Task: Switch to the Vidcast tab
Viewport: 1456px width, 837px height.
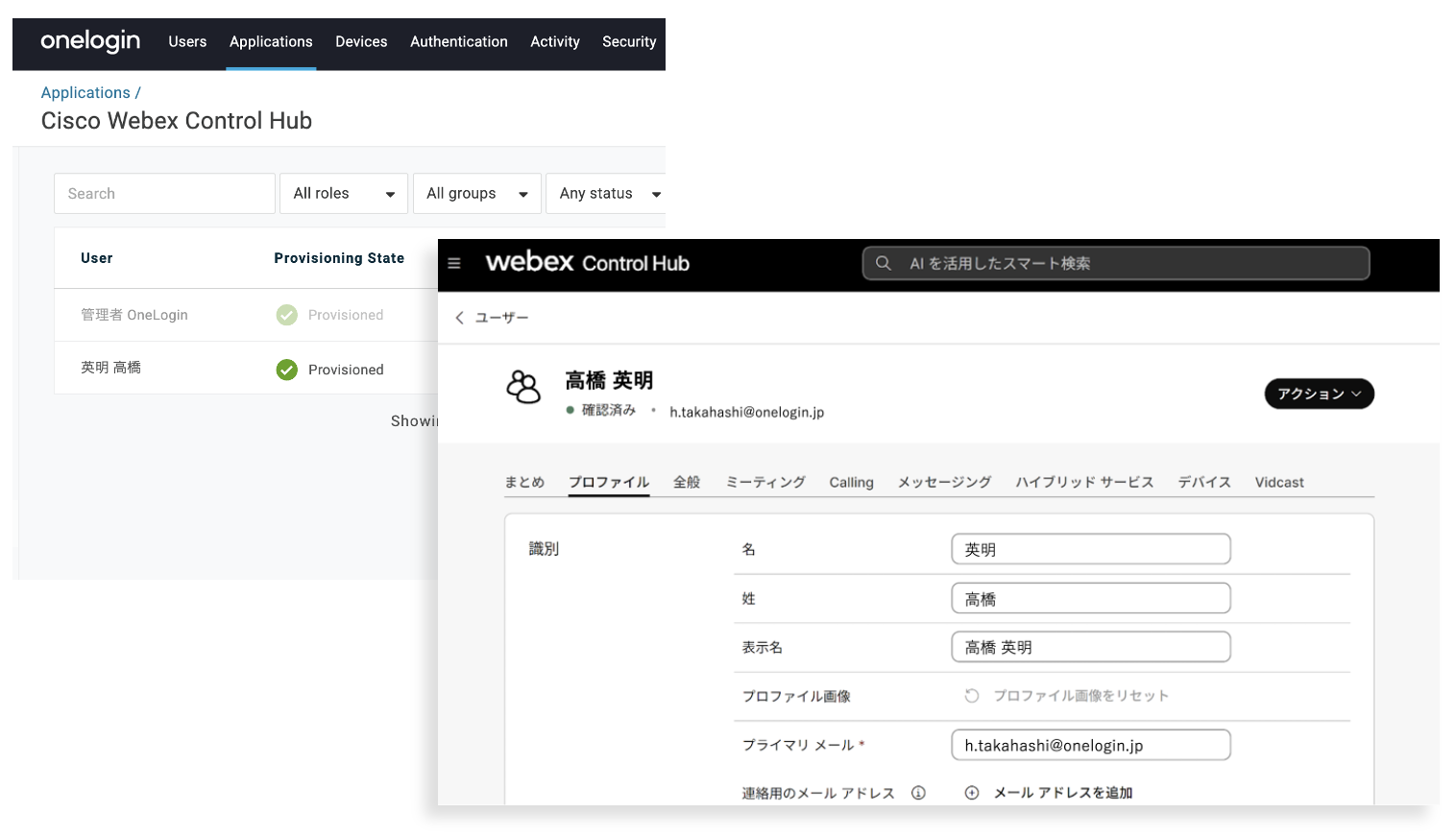Action: [1279, 482]
